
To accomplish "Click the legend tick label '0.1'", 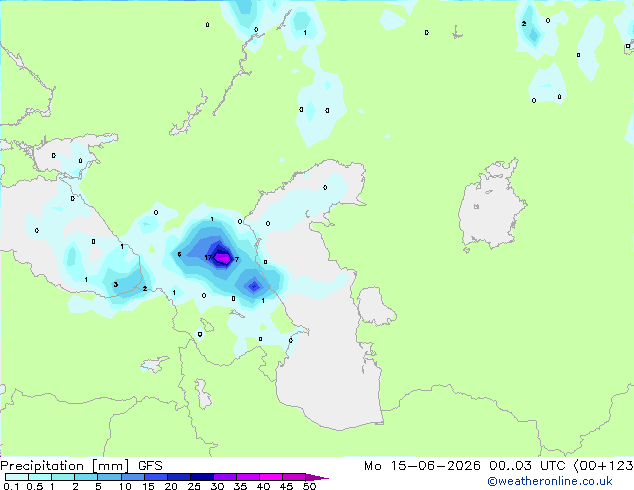I will point(11,486).
